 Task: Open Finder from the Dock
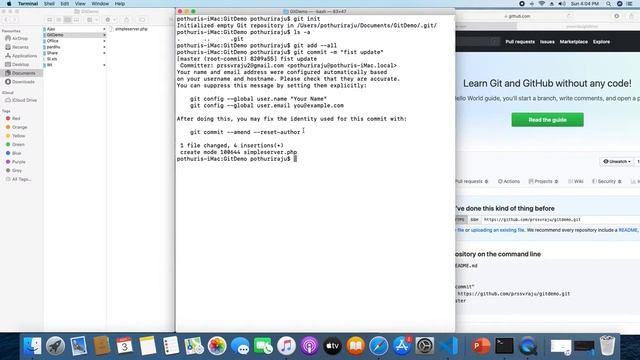(x=32, y=346)
